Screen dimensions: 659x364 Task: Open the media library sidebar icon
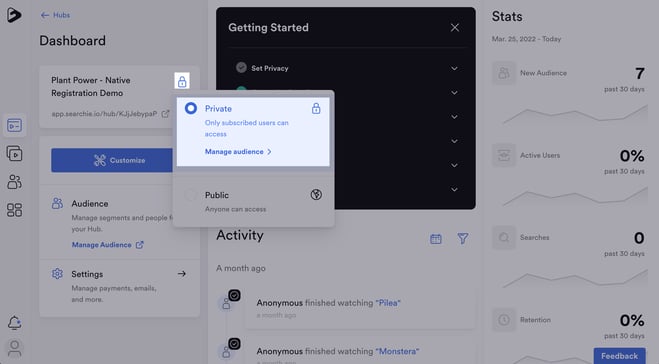14,153
